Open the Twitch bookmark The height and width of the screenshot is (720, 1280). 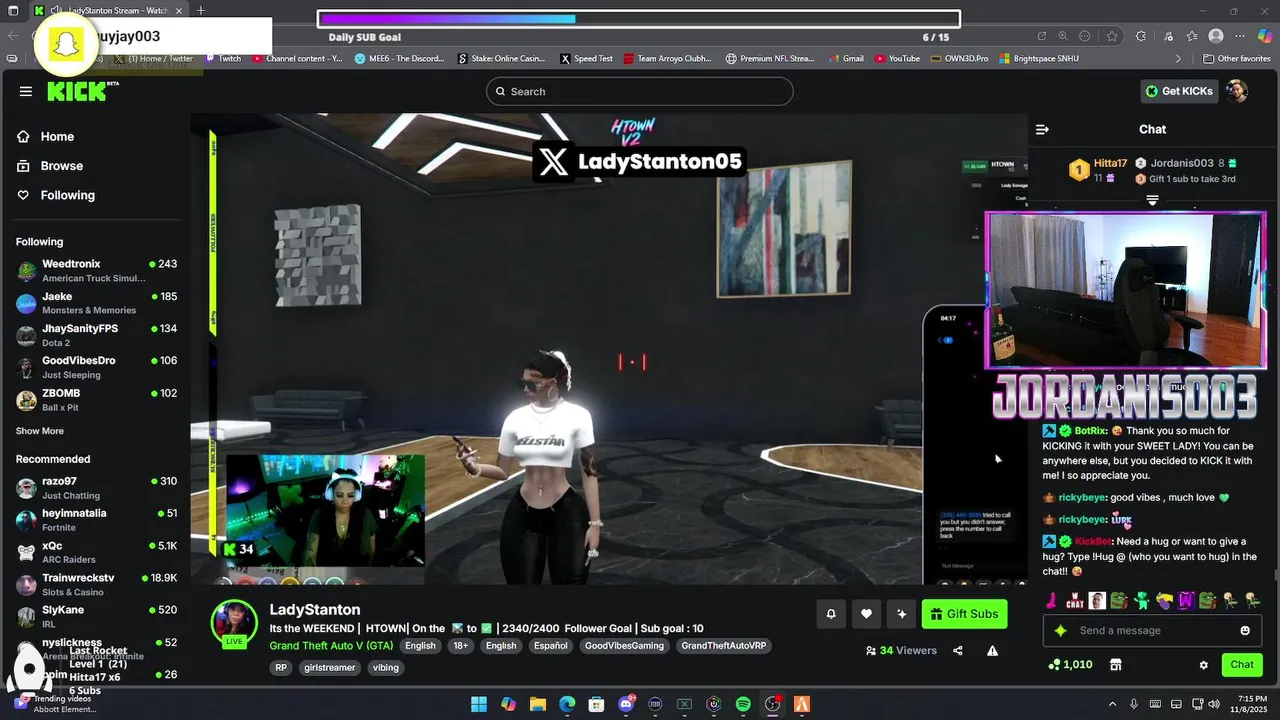click(223, 59)
